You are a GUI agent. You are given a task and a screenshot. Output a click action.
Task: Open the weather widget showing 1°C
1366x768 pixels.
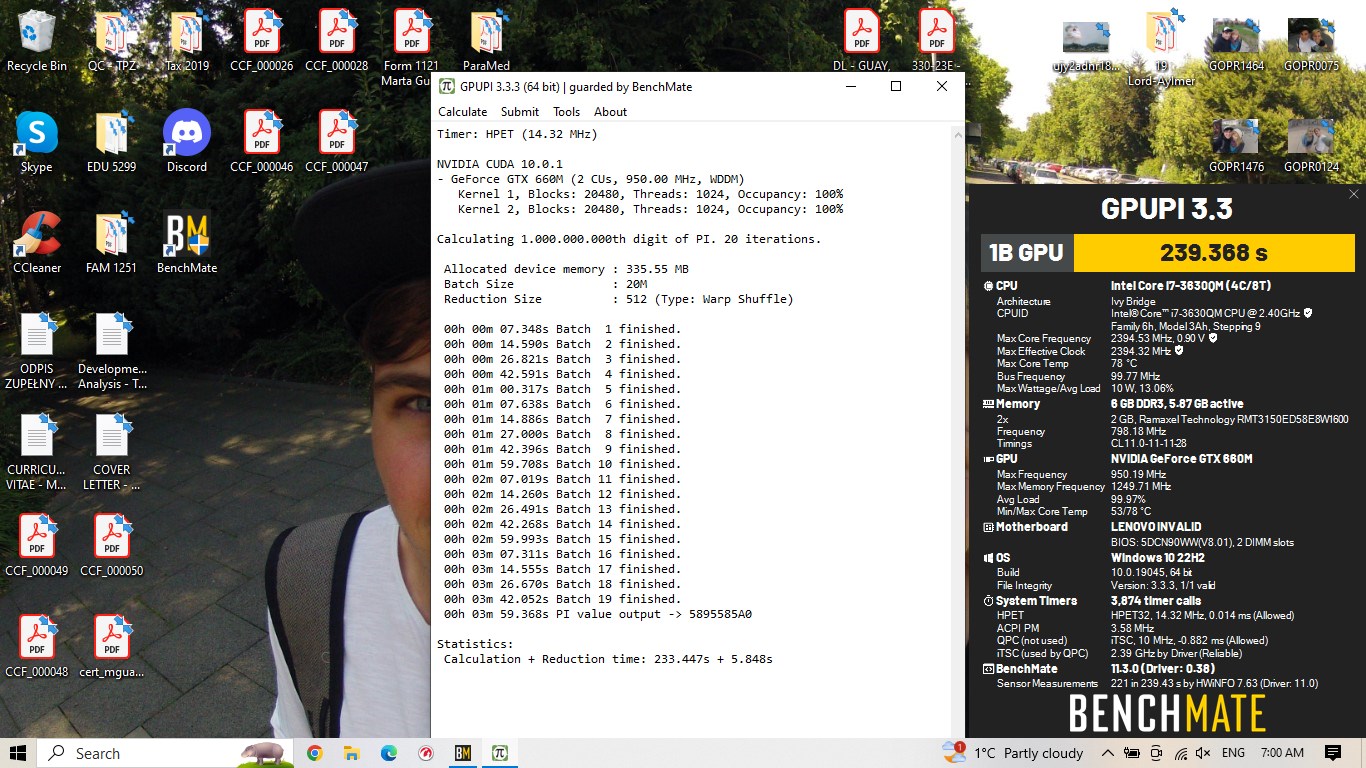click(x=1013, y=753)
